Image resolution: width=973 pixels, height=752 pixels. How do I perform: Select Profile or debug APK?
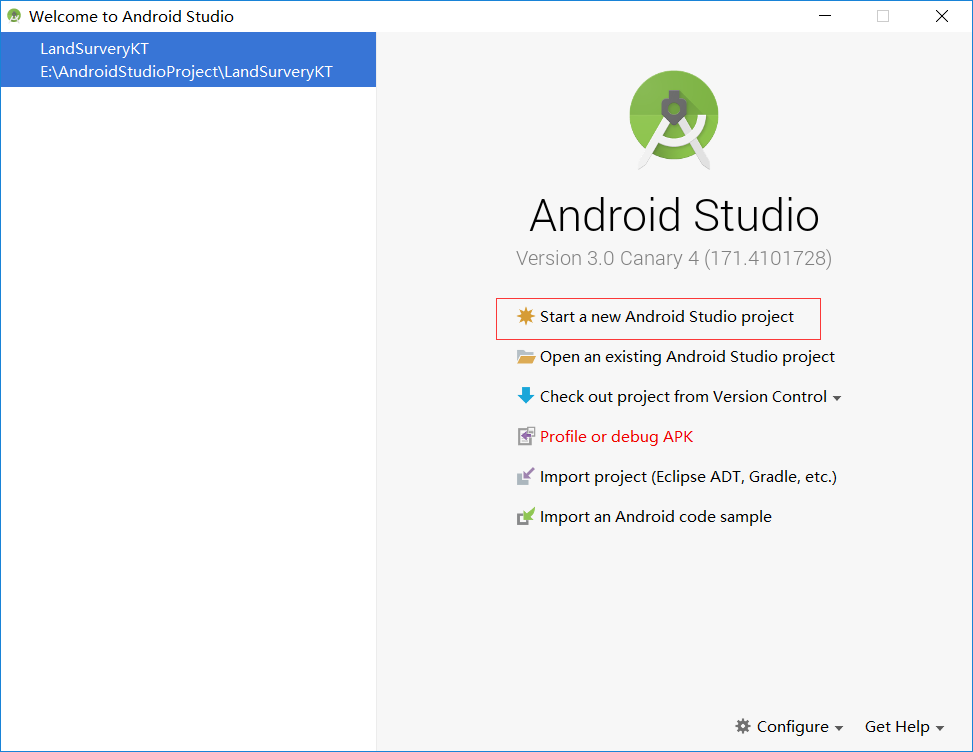click(x=616, y=436)
